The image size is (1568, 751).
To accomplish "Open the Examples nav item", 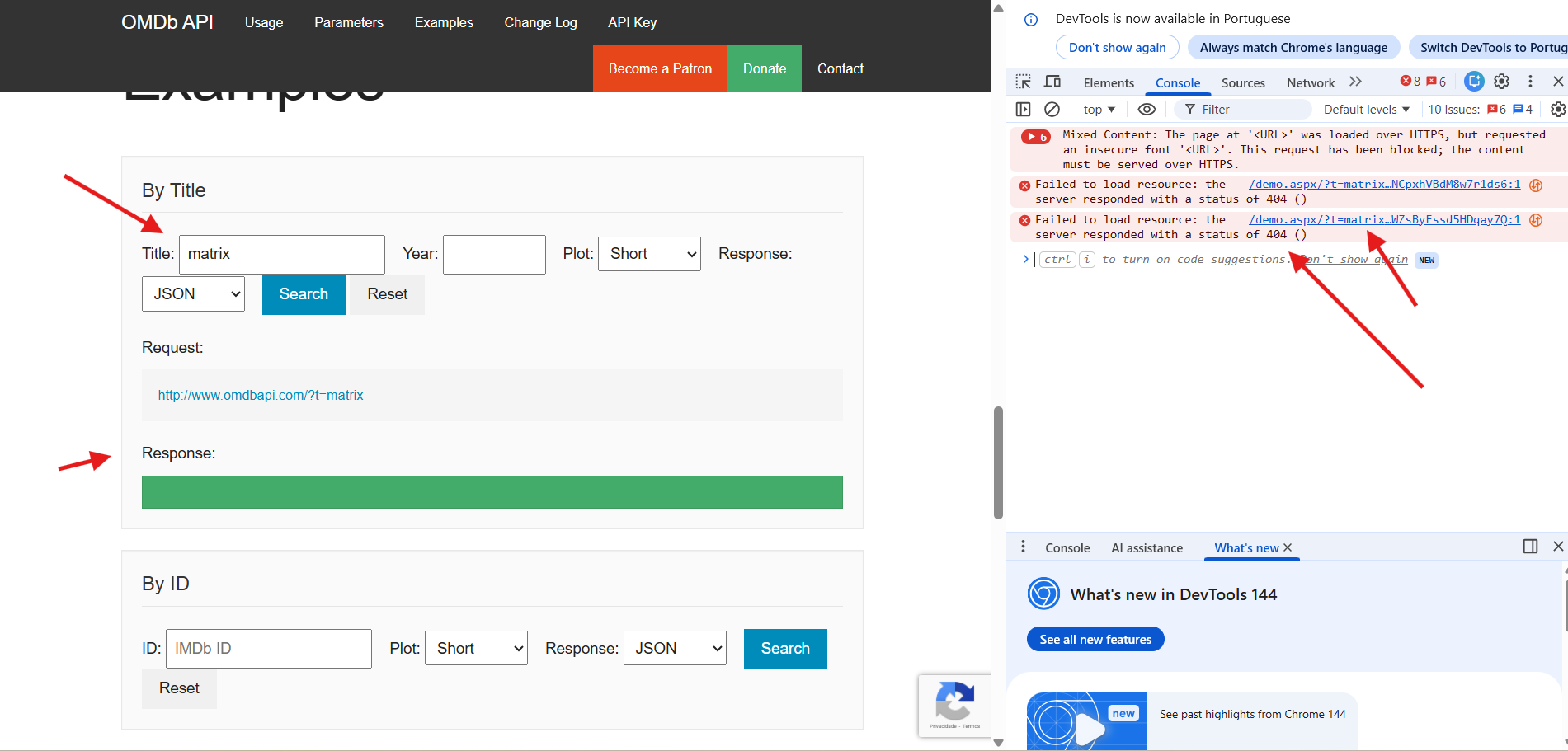I will [444, 22].
